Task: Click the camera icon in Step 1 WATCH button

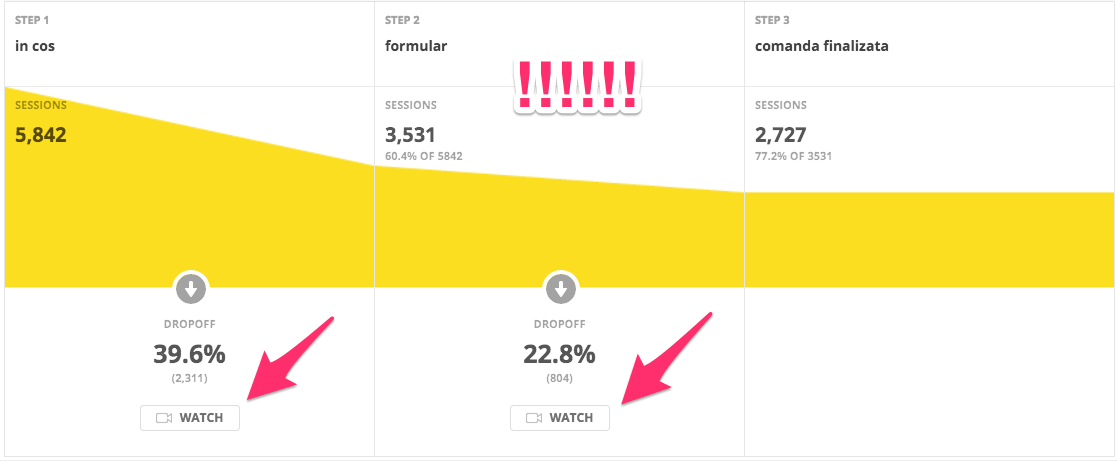Action: [x=164, y=418]
